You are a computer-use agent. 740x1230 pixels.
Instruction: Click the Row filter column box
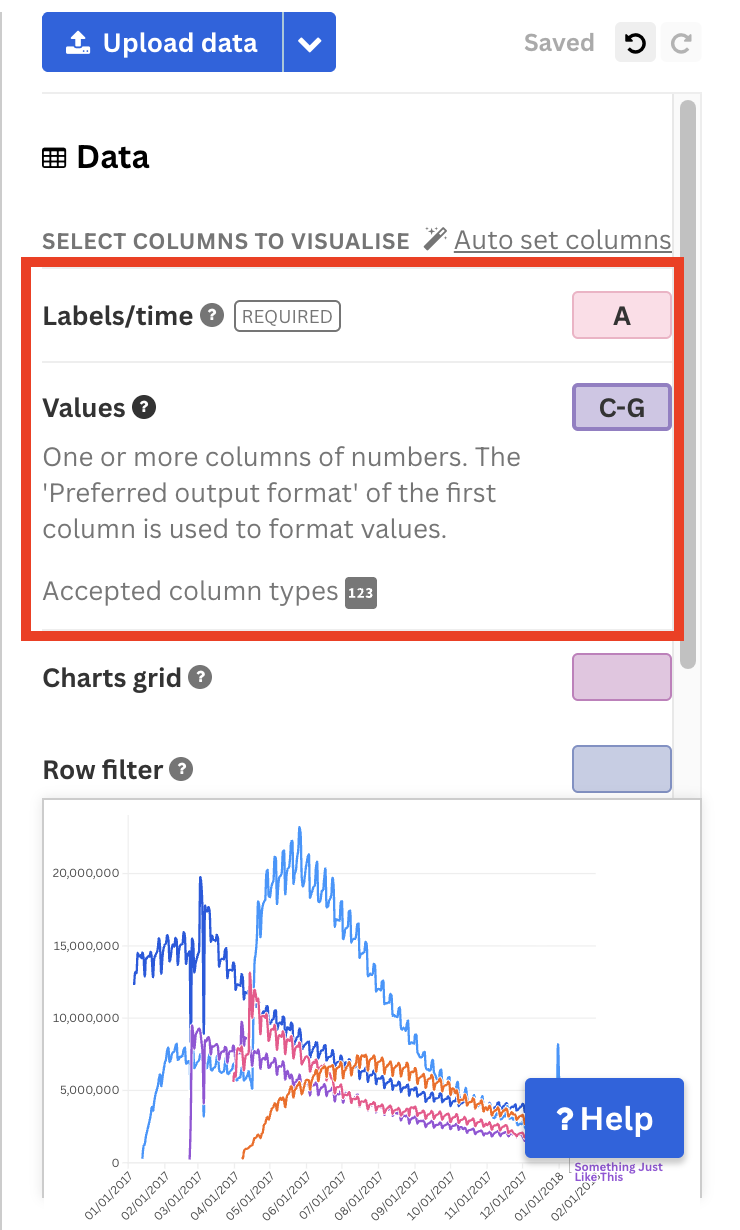pyautogui.click(x=621, y=769)
